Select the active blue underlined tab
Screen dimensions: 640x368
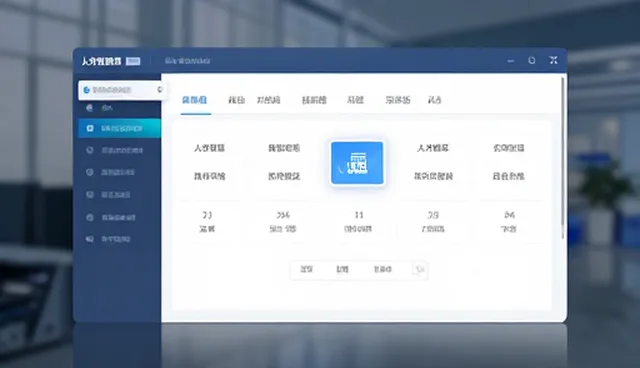195,100
